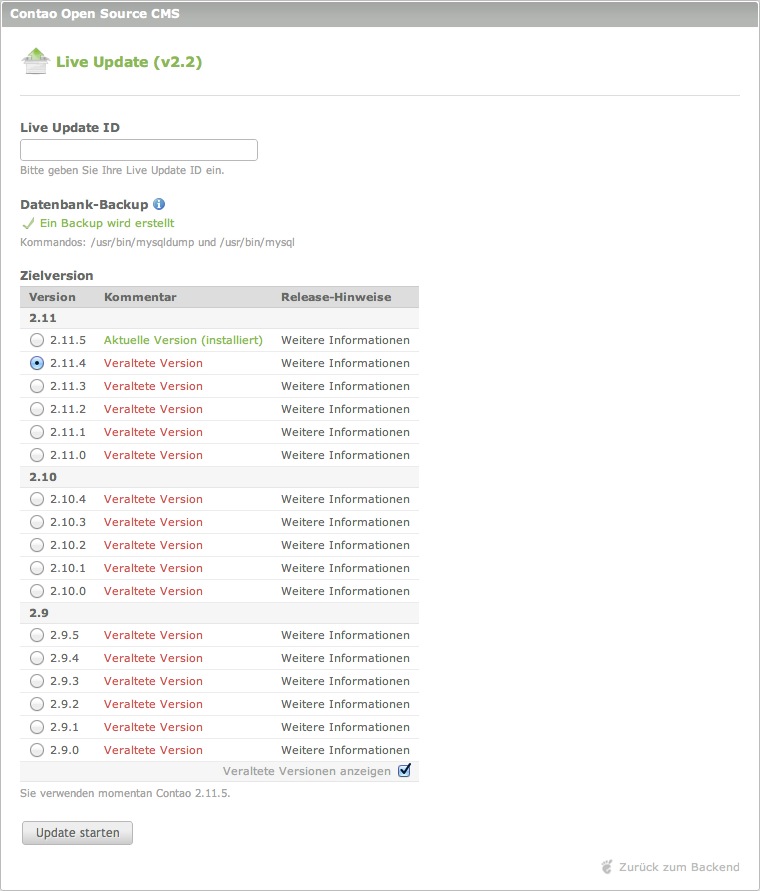Choose version 2.10.2 radio button

click(37, 546)
